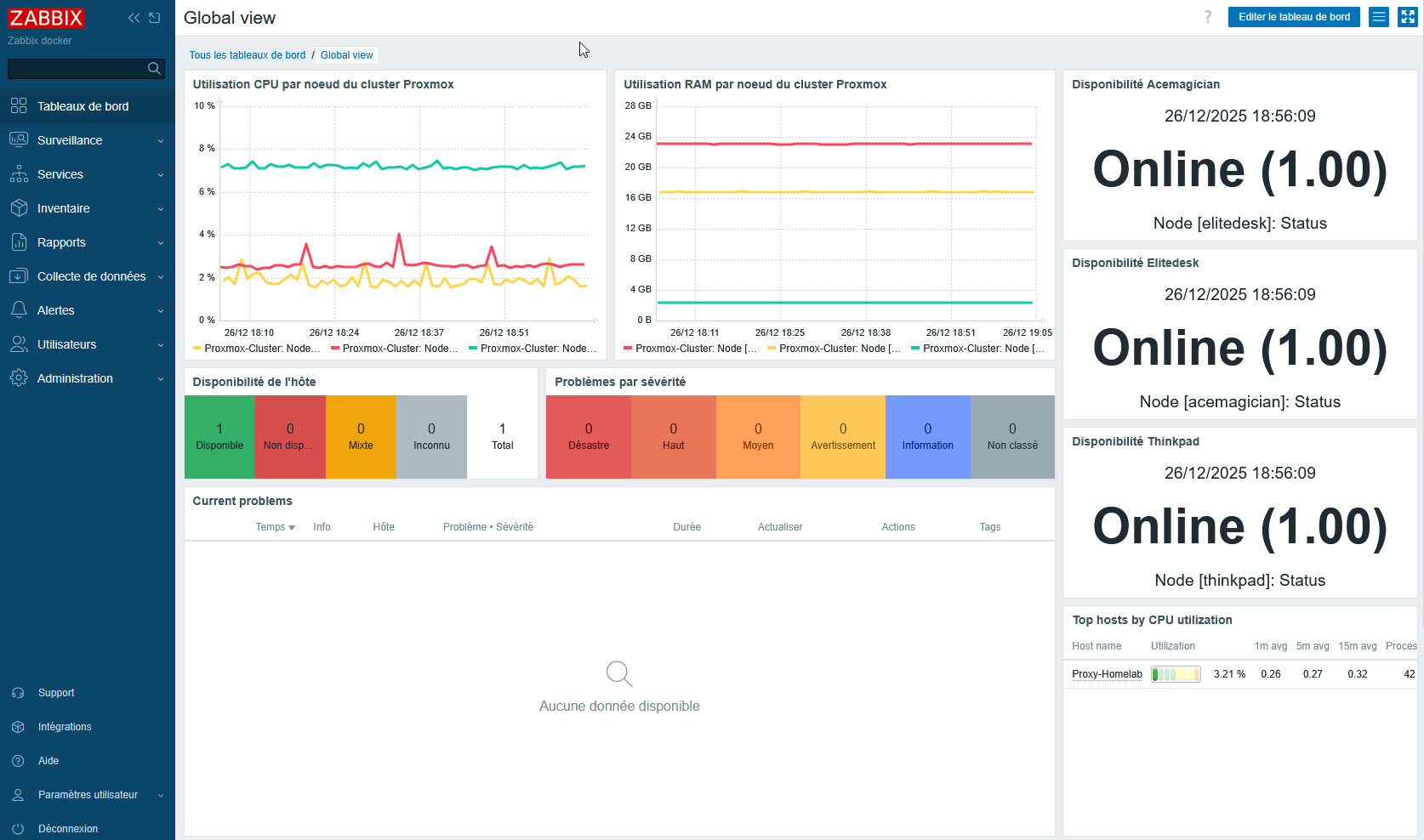Click the Rapports report icon
This screenshot has height=840, width=1424.
click(x=19, y=241)
